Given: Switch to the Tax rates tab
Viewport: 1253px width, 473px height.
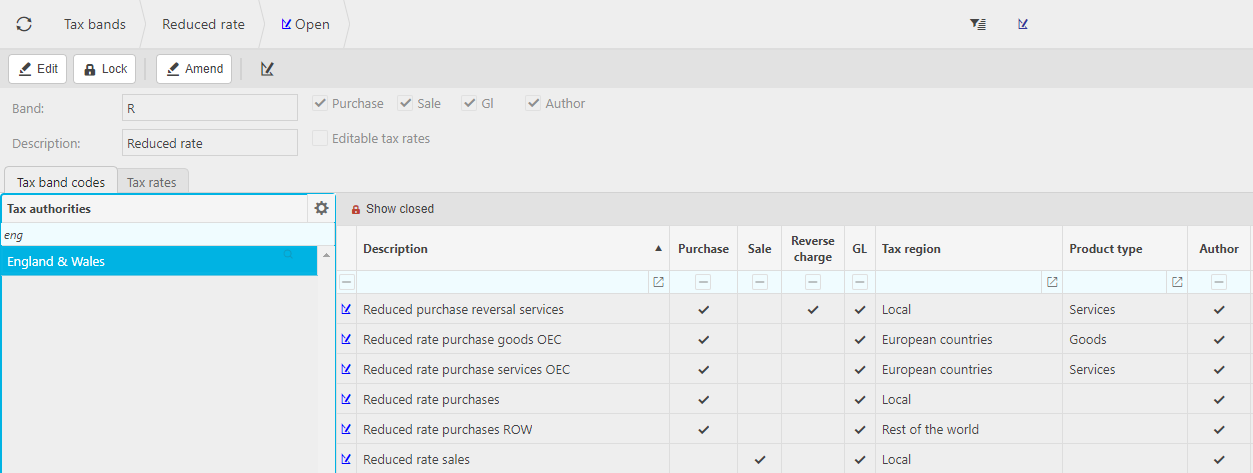Looking at the screenshot, I should click(x=151, y=182).
